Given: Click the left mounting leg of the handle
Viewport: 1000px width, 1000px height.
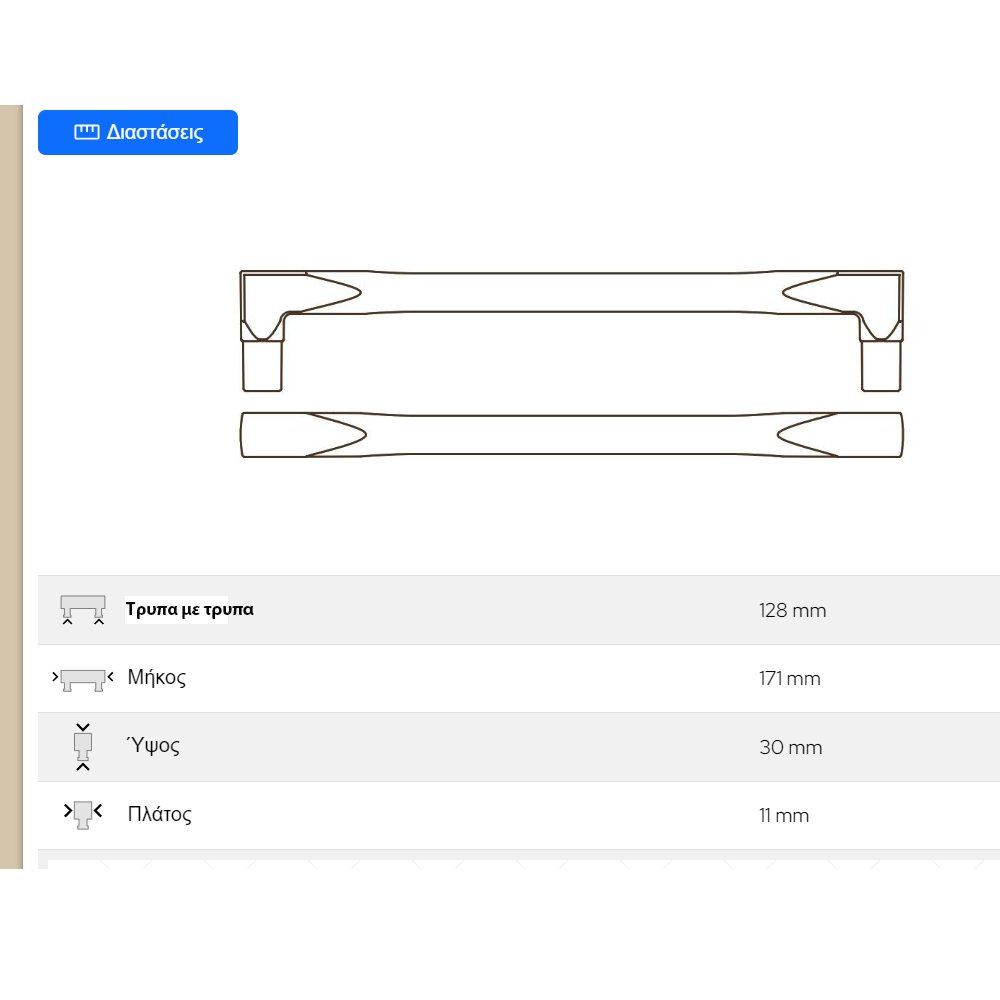Looking at the screenshot, I should point(263,365).
